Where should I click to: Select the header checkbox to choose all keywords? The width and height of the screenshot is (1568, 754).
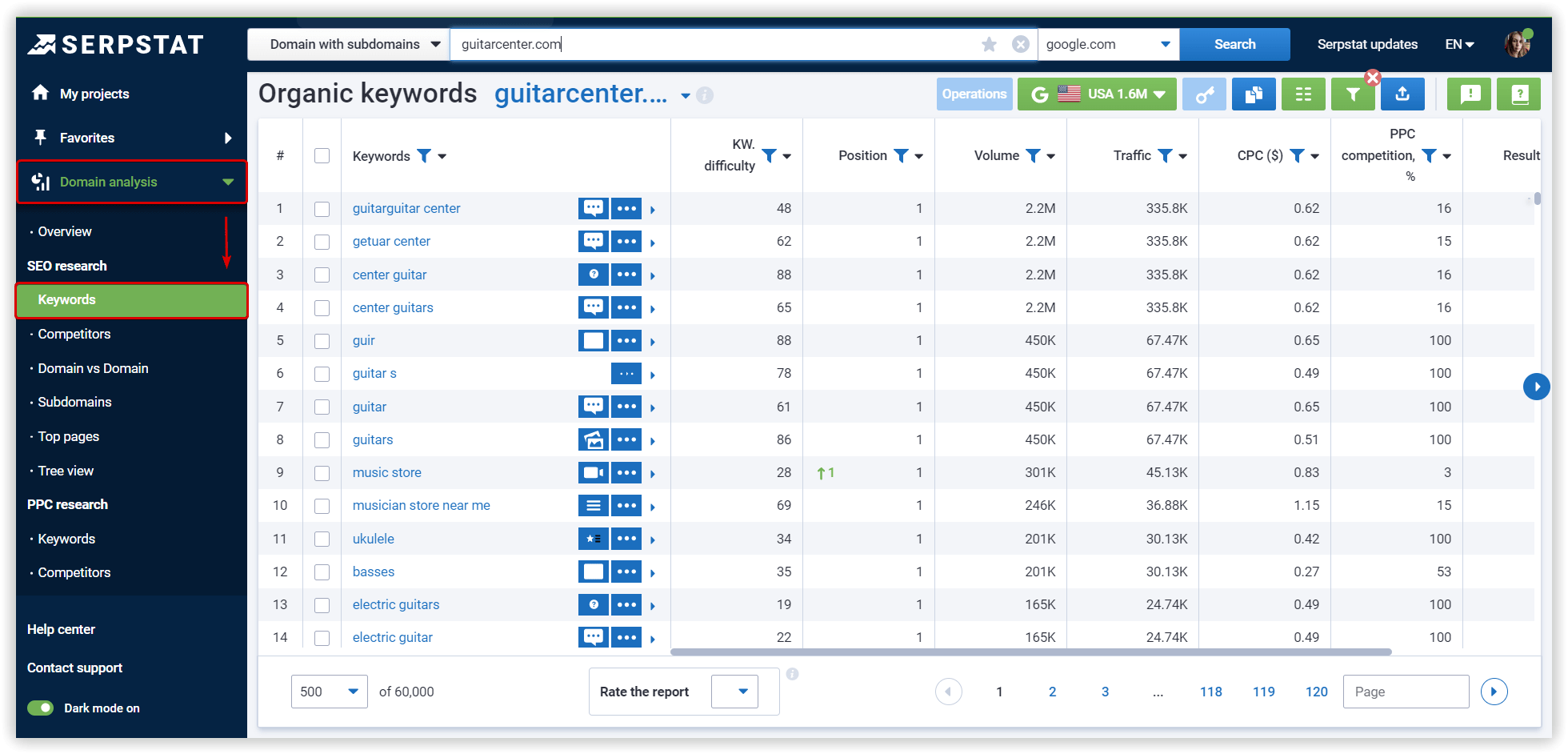click(322, 155)
